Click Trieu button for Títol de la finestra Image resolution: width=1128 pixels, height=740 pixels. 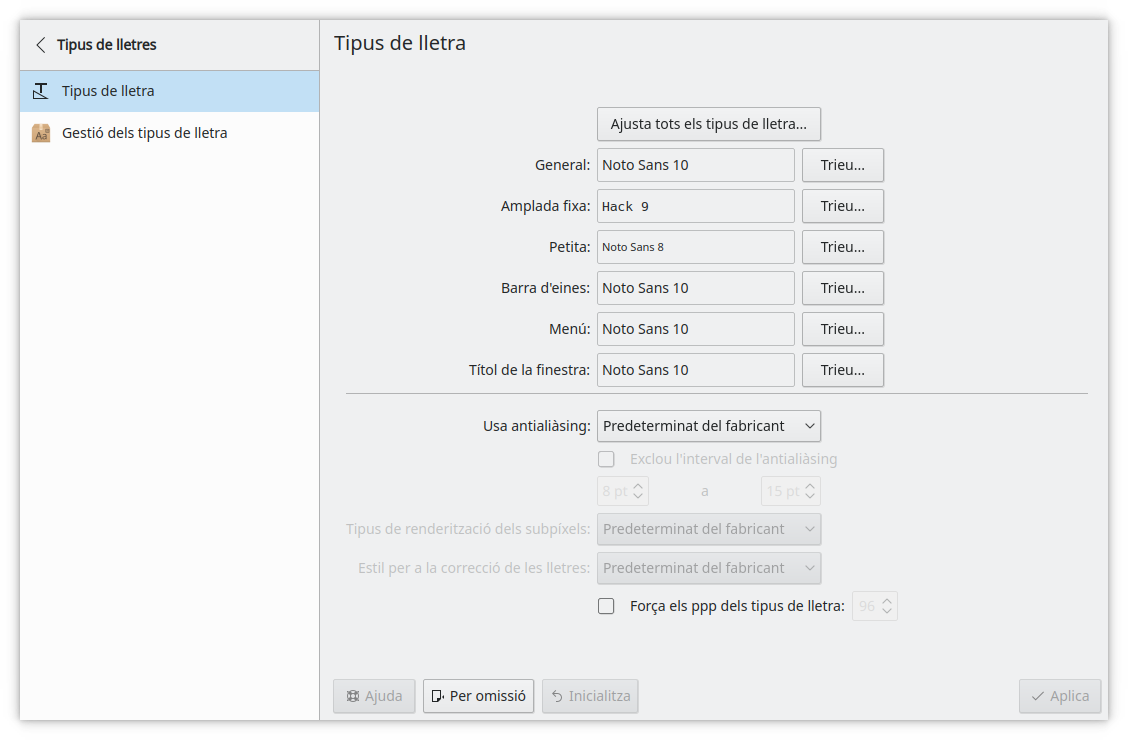point(842,370)
